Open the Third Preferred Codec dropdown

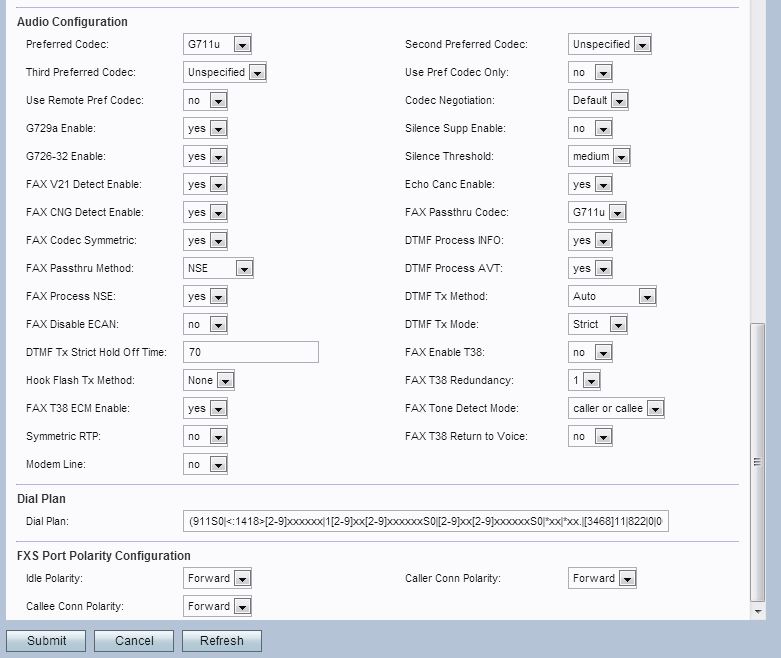click(227, 72)
